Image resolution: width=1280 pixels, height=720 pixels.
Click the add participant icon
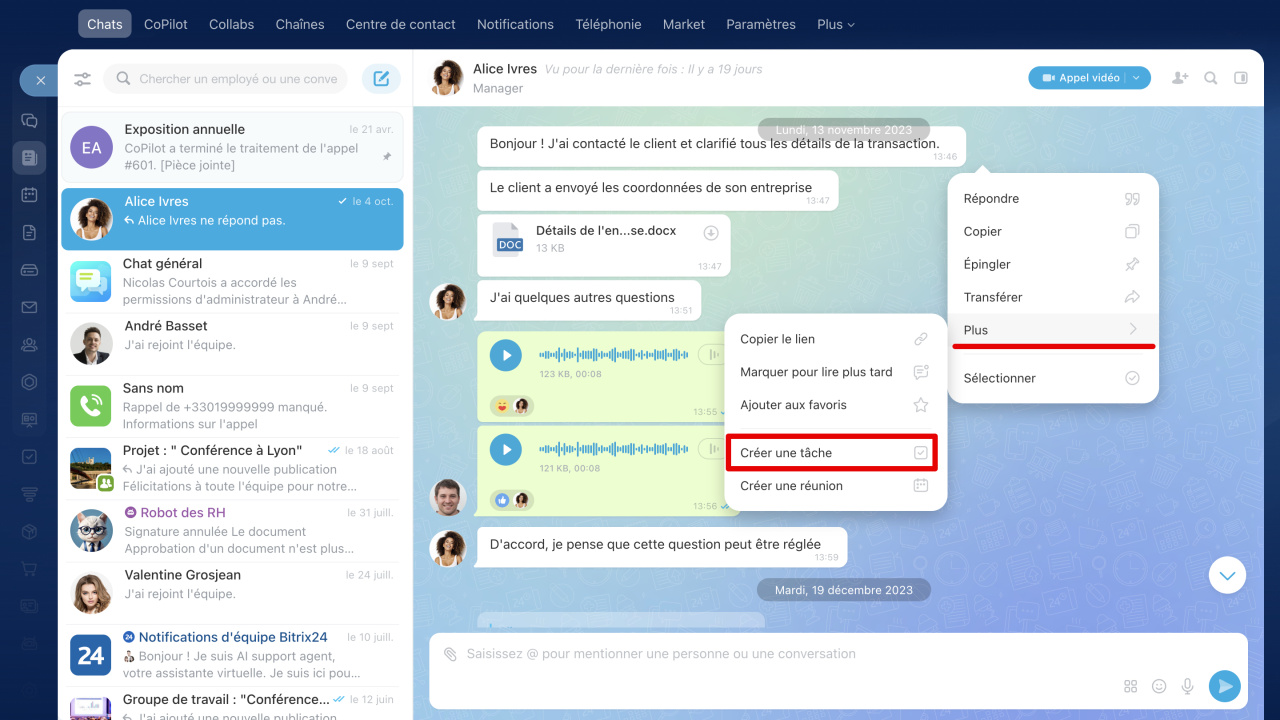(1180, 78)
